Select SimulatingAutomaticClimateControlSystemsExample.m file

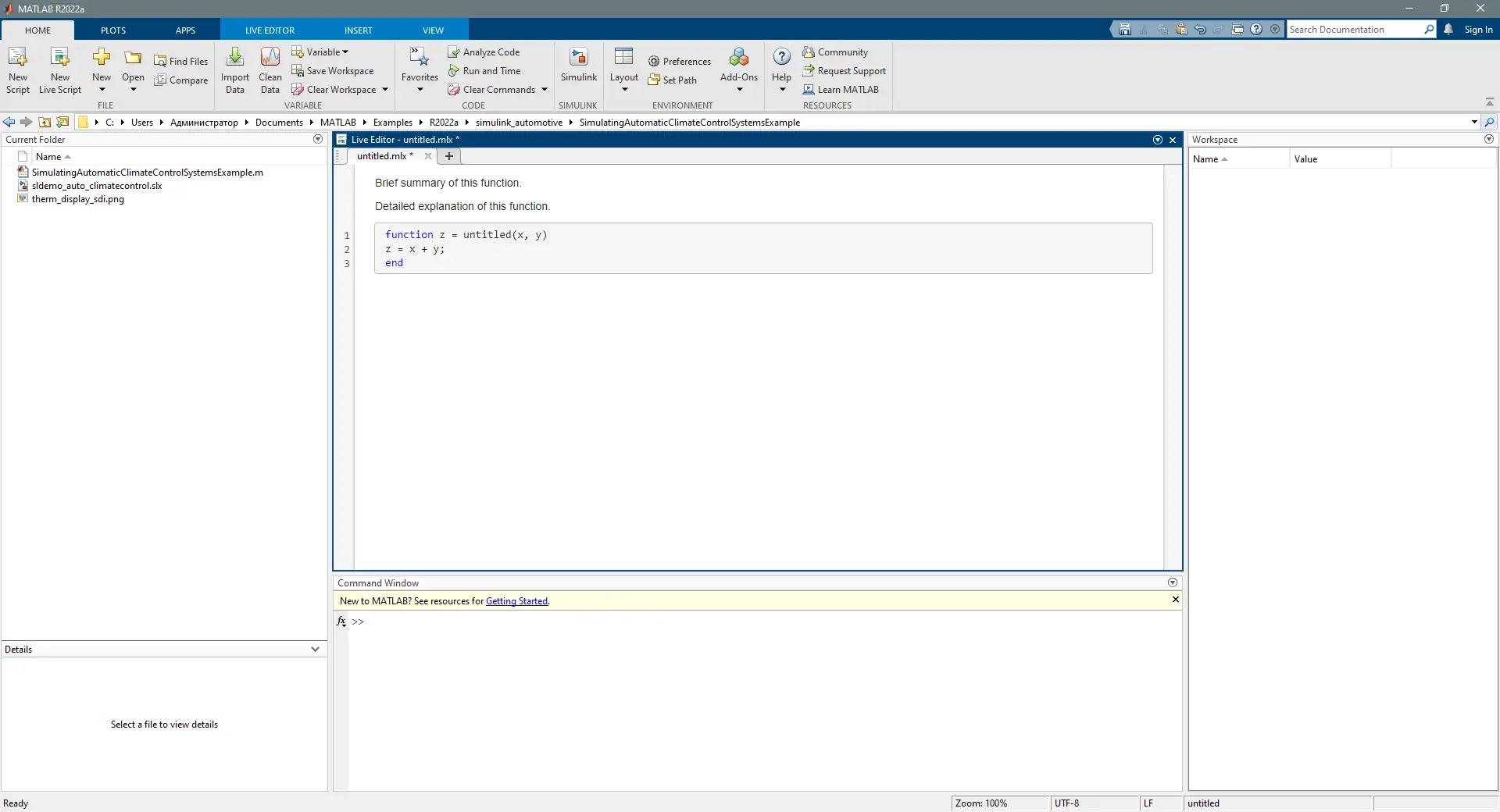pyautogui.click(x=147, y=172)
